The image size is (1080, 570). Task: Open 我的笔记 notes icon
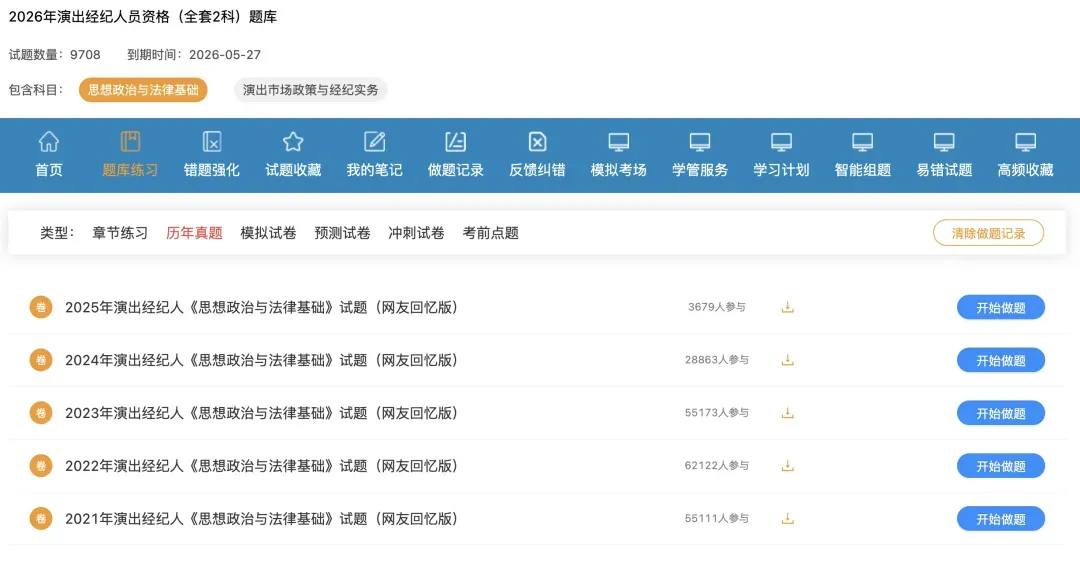374,142
